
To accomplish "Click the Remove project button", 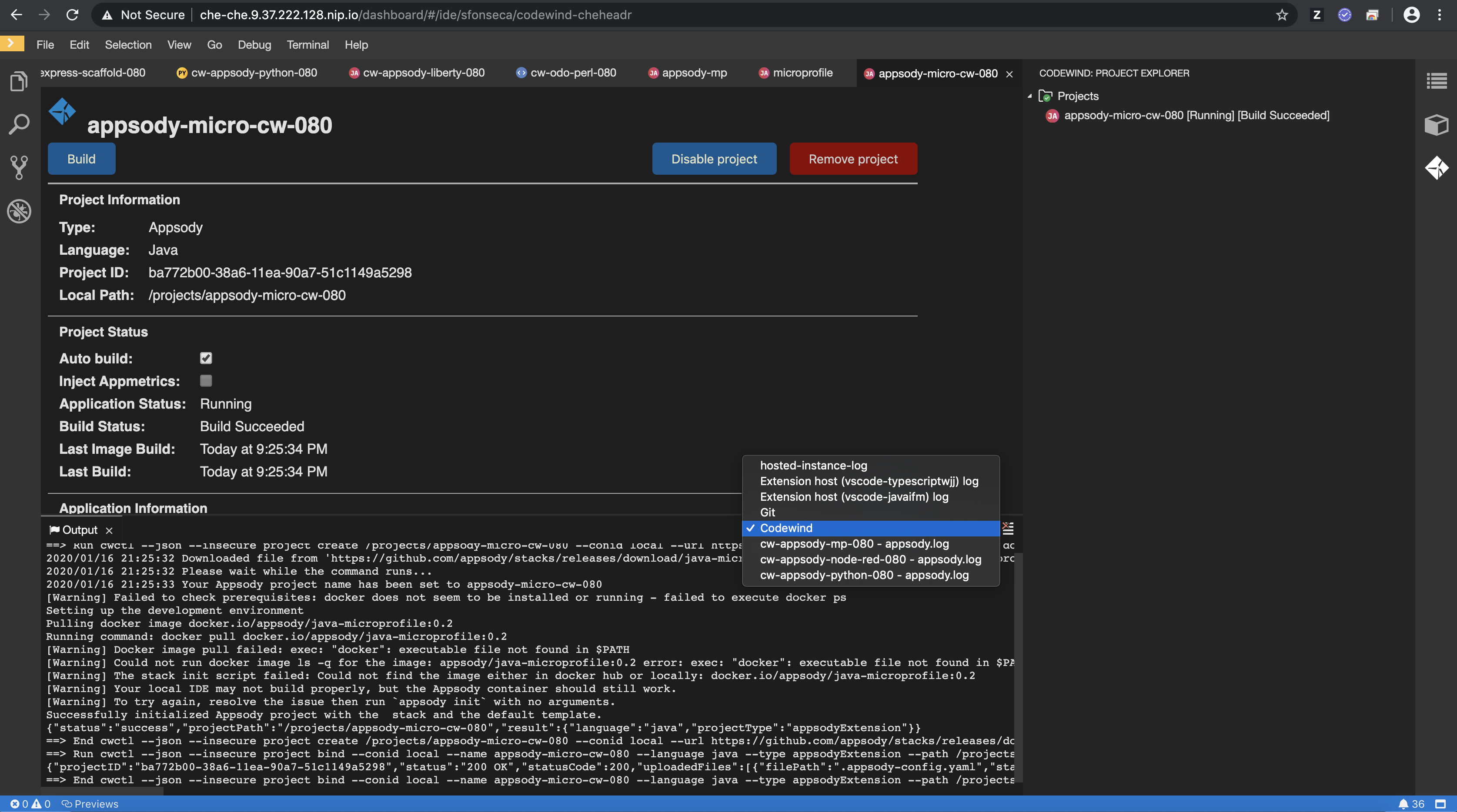I will click(853, 159).
